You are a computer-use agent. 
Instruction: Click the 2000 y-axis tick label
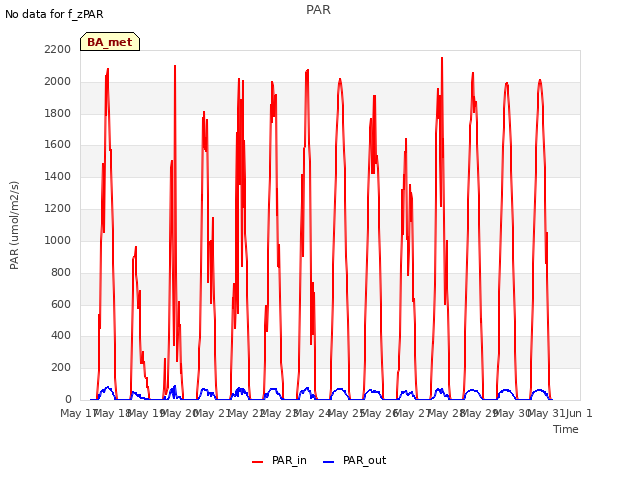coord(58,81)
